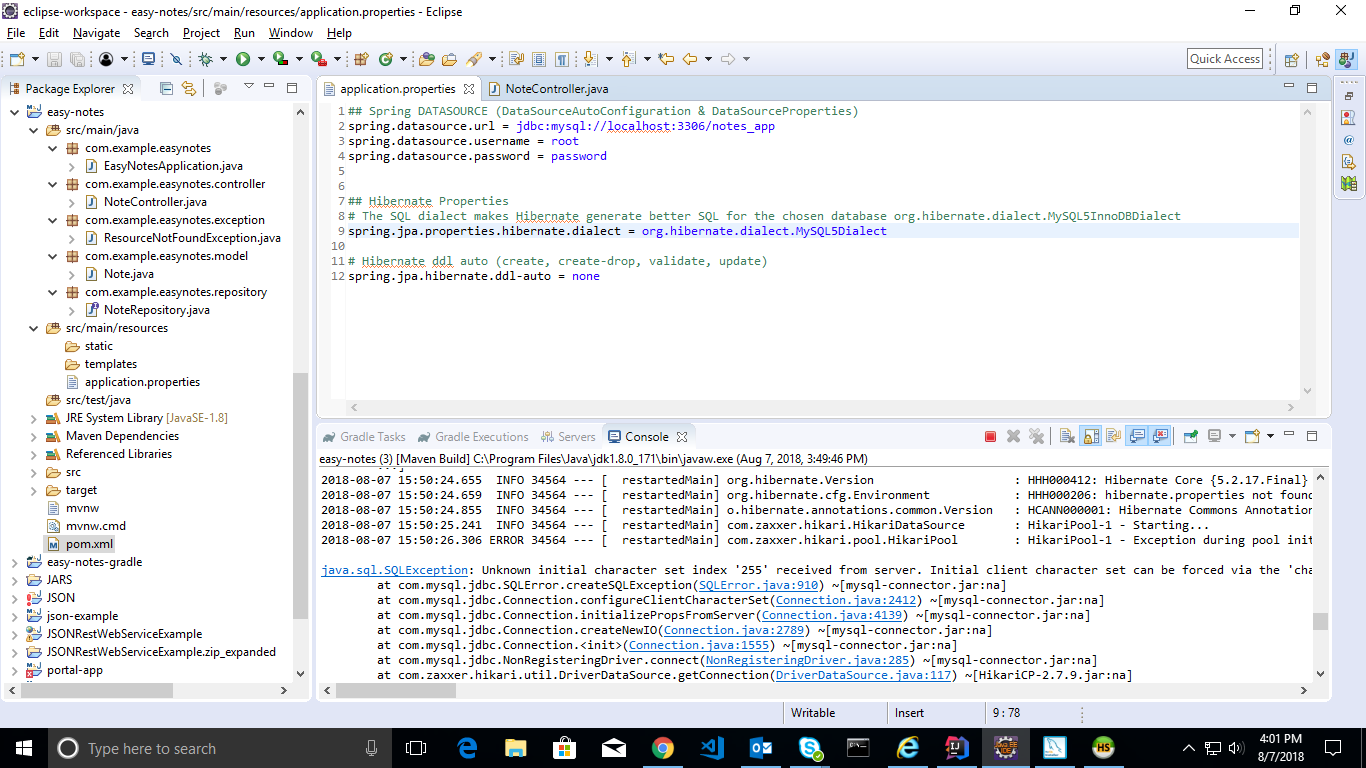The width and height of the screenshot is (1366, 768).
Task: Click the Quick Access search field
Action: click(x=1225, y=59)
